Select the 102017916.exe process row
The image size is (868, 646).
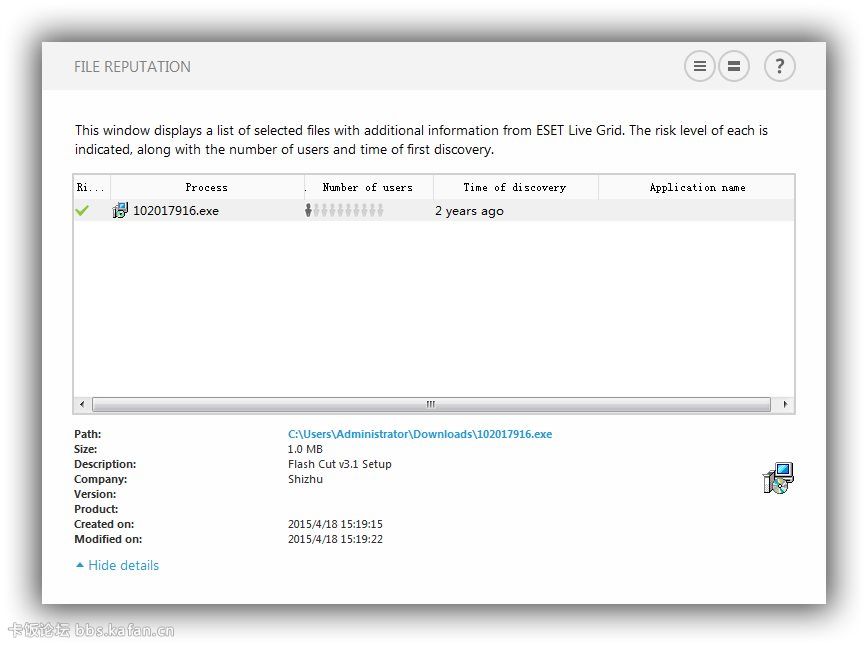(x=433, y=210)
